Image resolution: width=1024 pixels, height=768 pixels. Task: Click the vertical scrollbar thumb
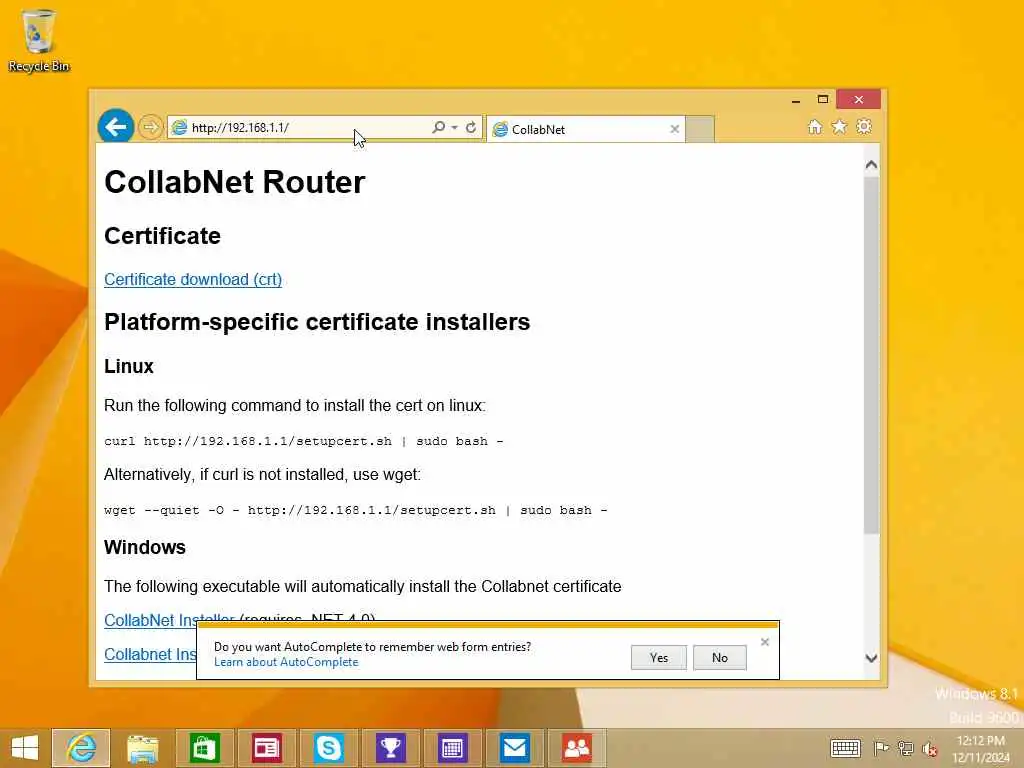click(x=871, y=356)
